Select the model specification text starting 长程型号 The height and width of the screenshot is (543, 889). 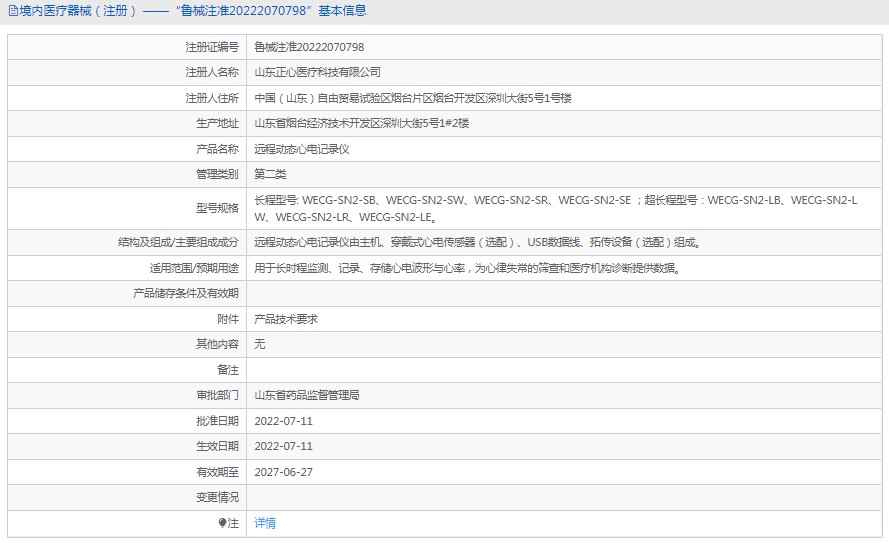pos(556,209)
